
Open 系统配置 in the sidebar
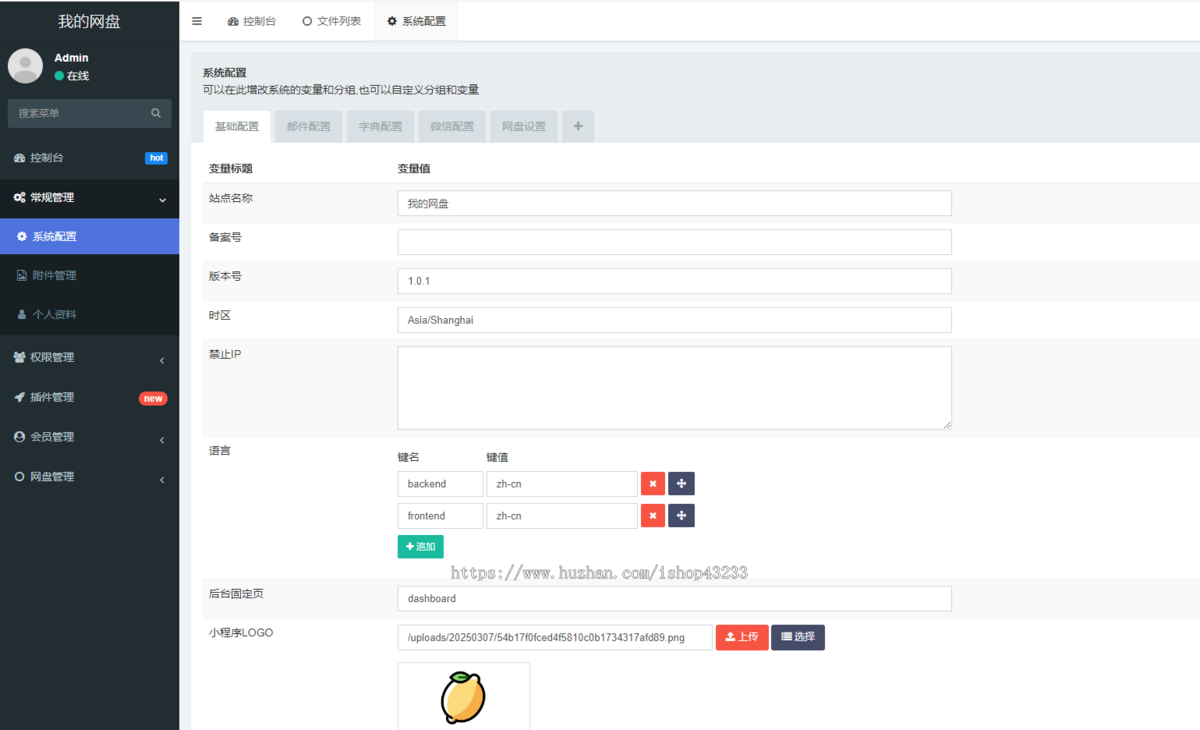coord(89,237)
